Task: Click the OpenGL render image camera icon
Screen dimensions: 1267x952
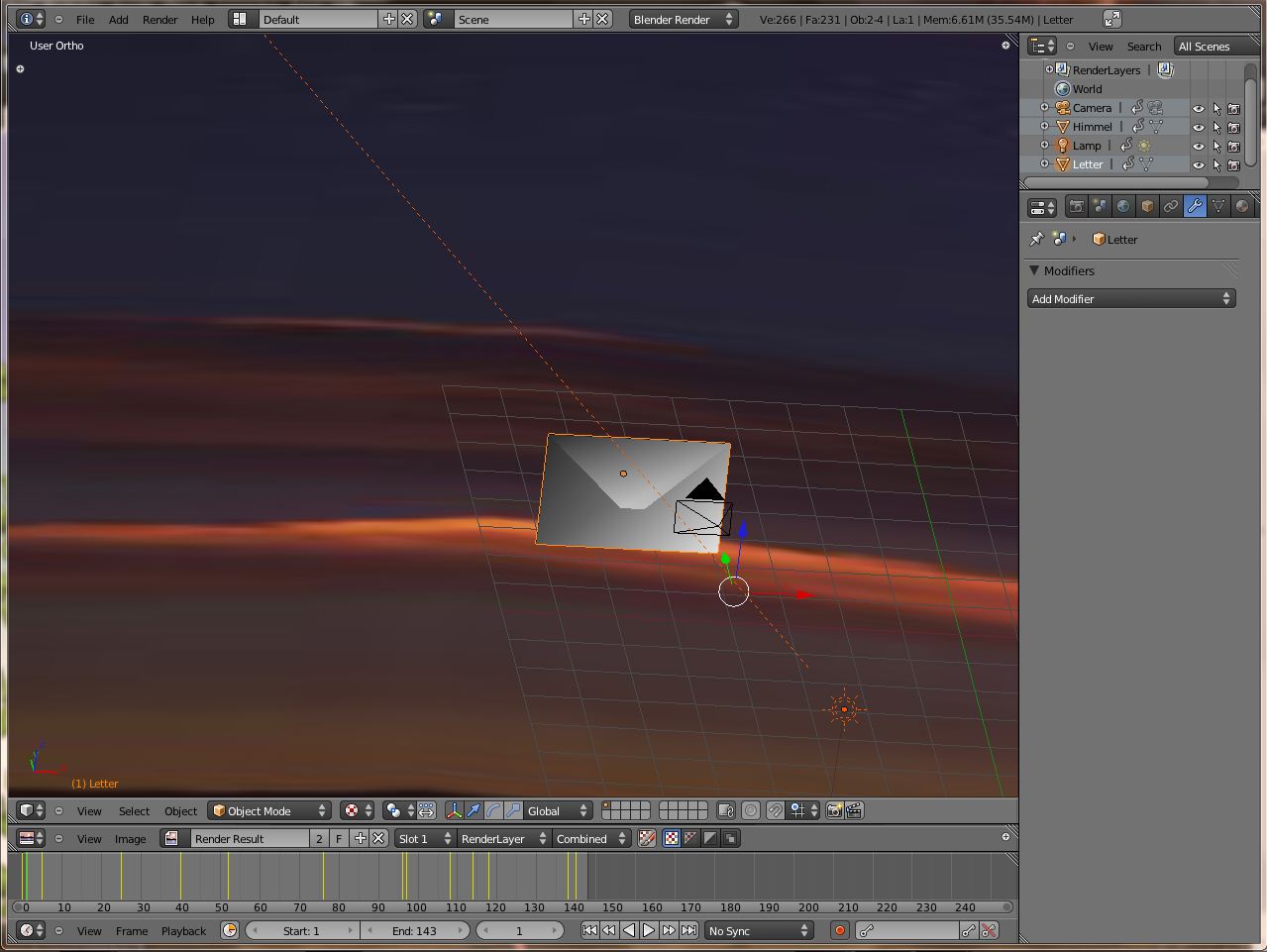Action: point(834,810)
